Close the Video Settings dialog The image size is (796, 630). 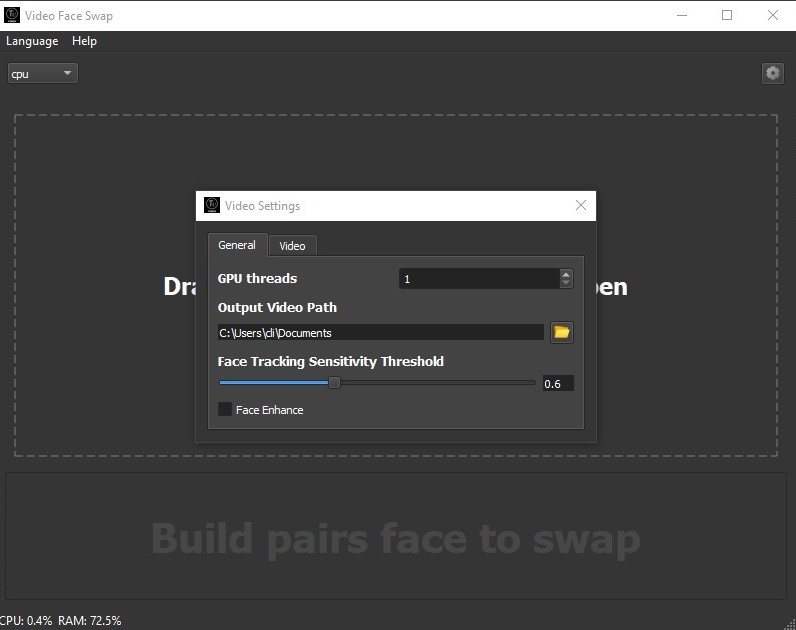tap(581, 205)
